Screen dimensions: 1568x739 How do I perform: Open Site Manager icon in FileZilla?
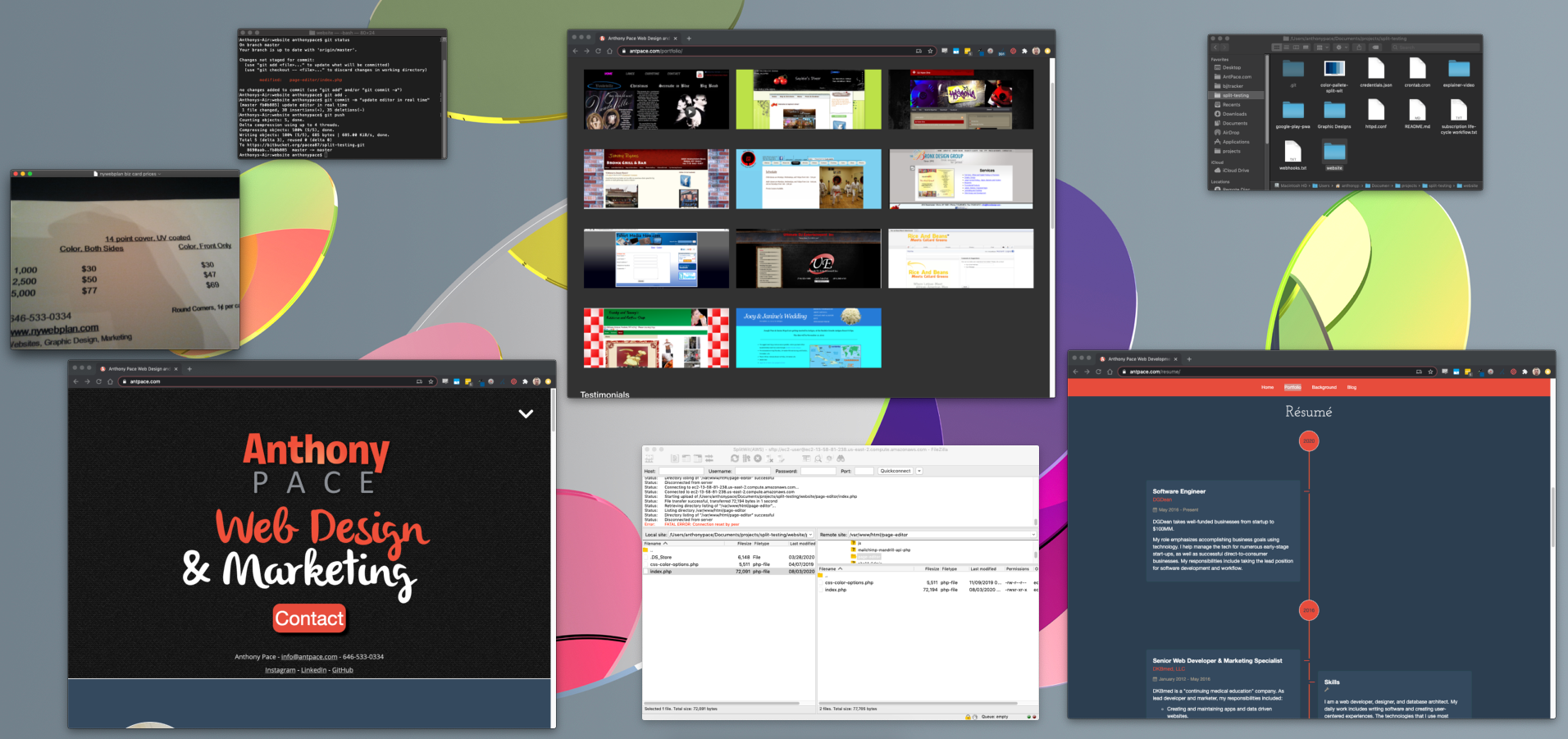(x=649, y=458)
